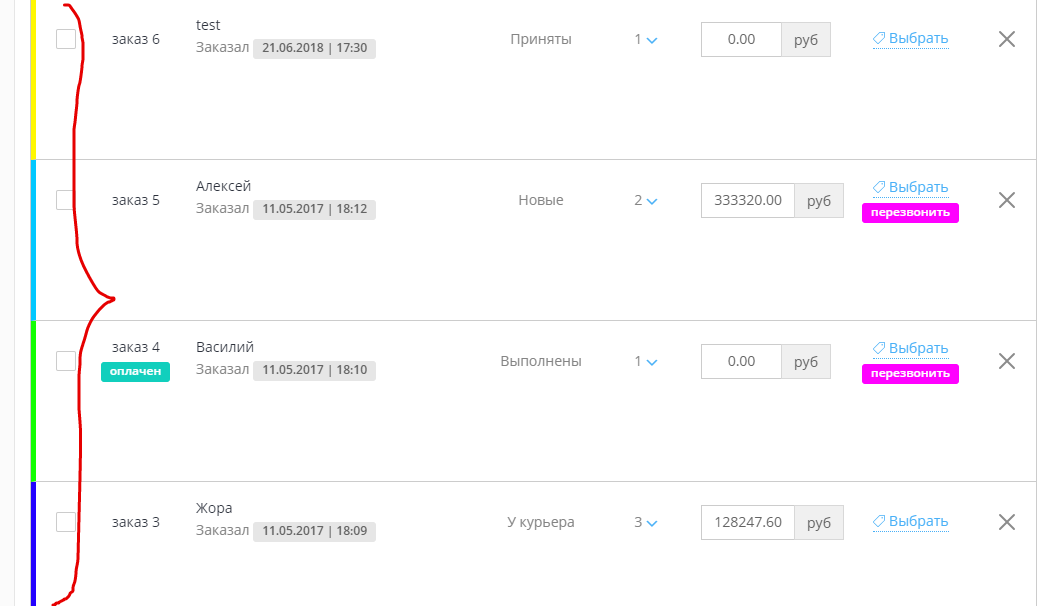
Task: Click the 128247.60 amount input
Action: pyautogui.click(x=748, y=522)
